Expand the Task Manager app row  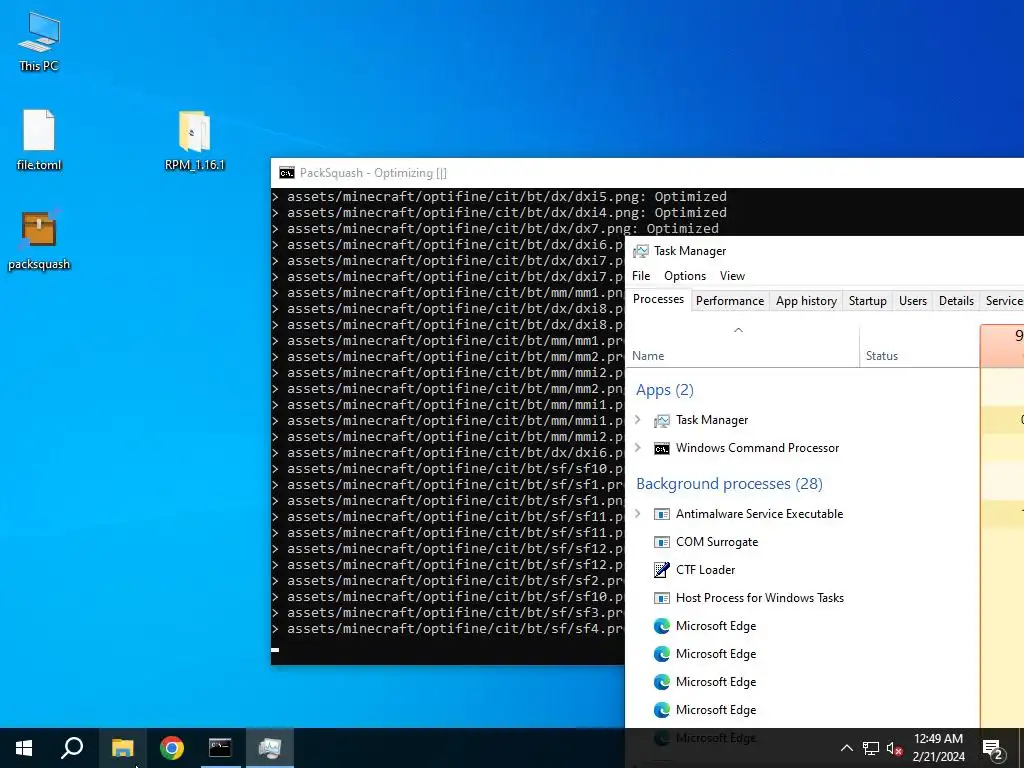(x=638, y=420)
